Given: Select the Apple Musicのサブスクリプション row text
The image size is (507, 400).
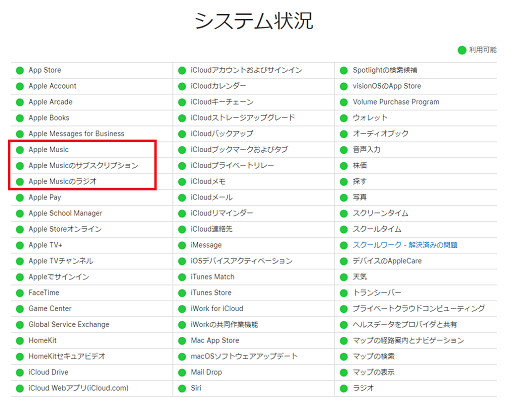Looking at the screenshot, I should pos(83,166).
